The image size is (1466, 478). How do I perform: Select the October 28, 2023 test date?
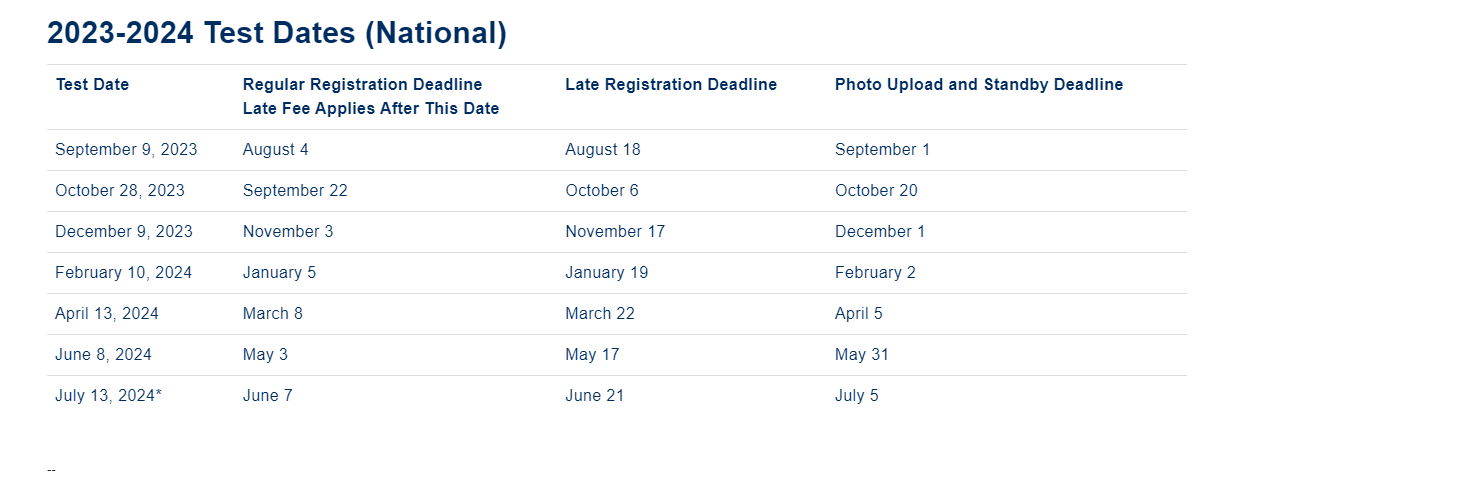pos(120,191)
